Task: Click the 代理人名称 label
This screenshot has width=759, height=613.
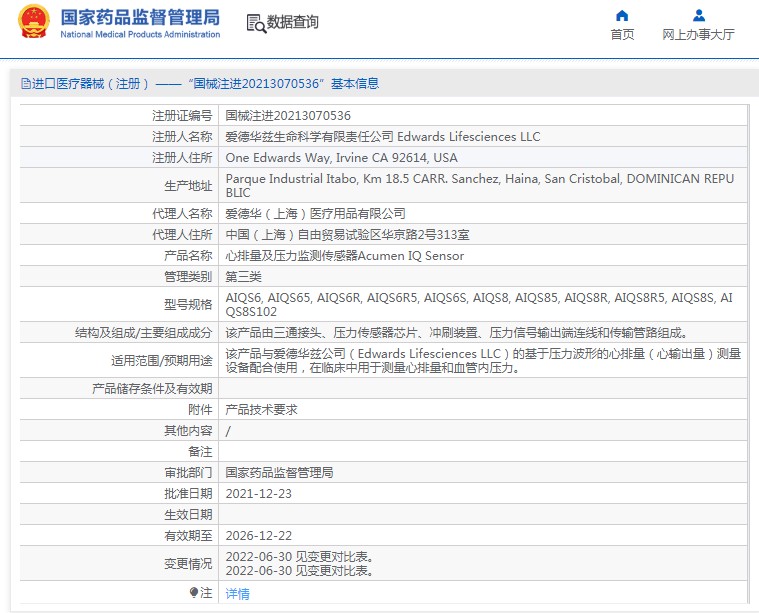Action: click(x=182, y=214)
